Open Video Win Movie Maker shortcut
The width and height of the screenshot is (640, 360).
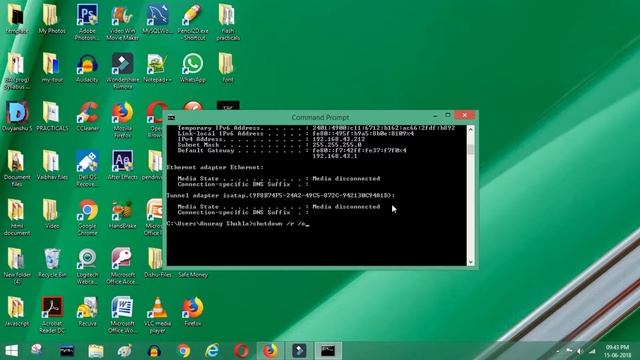tap(122, 22)
